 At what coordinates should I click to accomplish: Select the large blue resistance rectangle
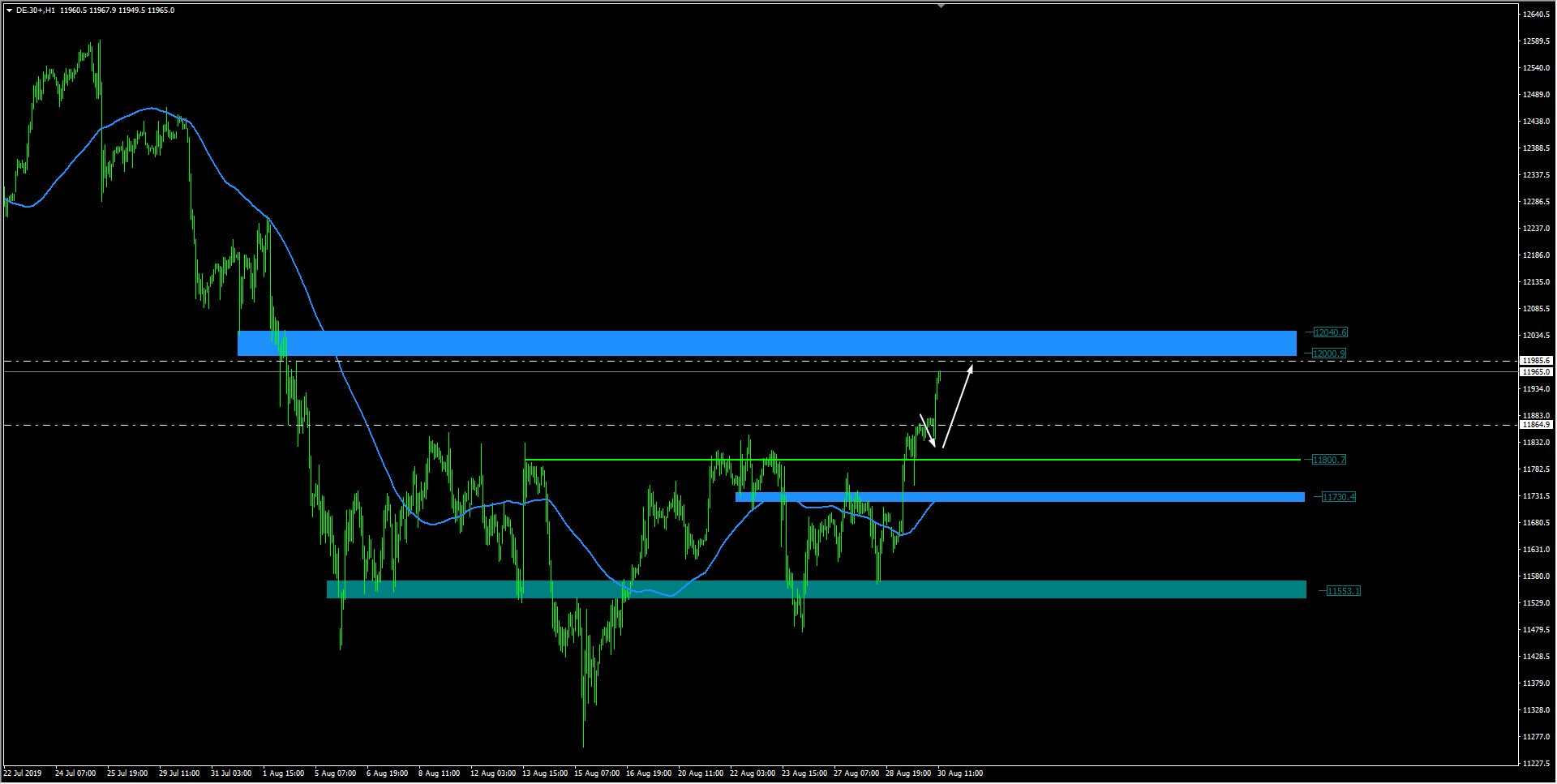[x=766, y=343]
